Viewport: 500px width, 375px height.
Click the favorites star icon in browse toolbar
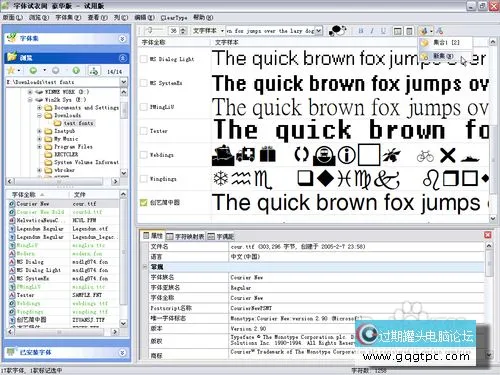[11, 71]
